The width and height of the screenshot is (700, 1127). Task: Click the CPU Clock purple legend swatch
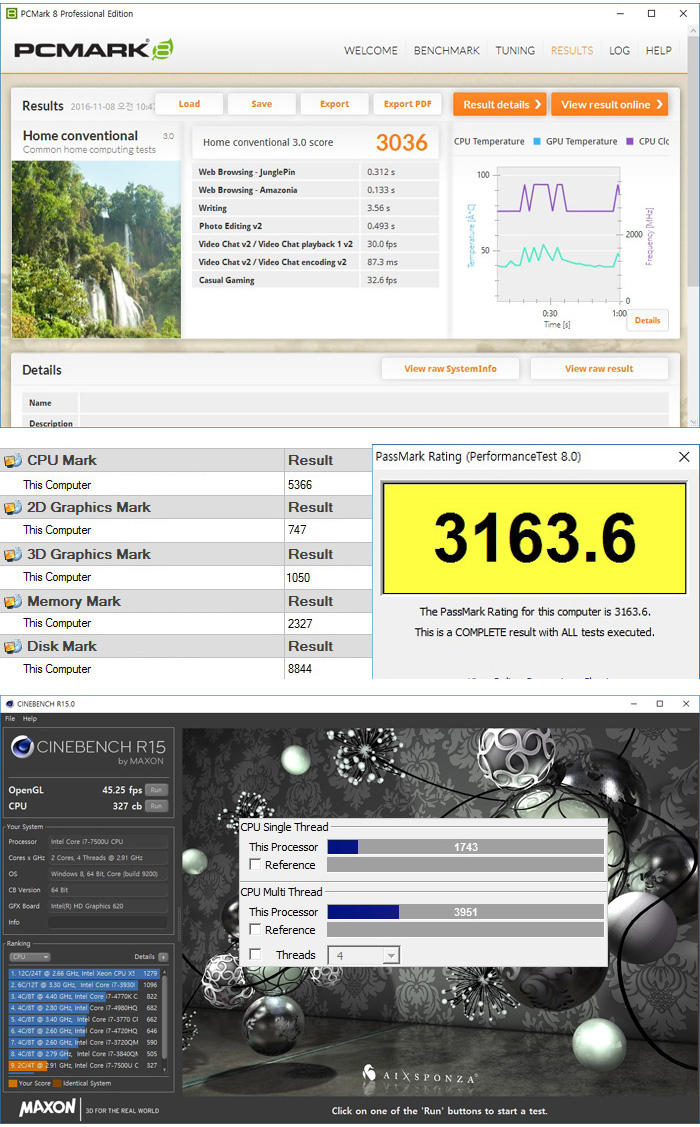click(630, 142)
